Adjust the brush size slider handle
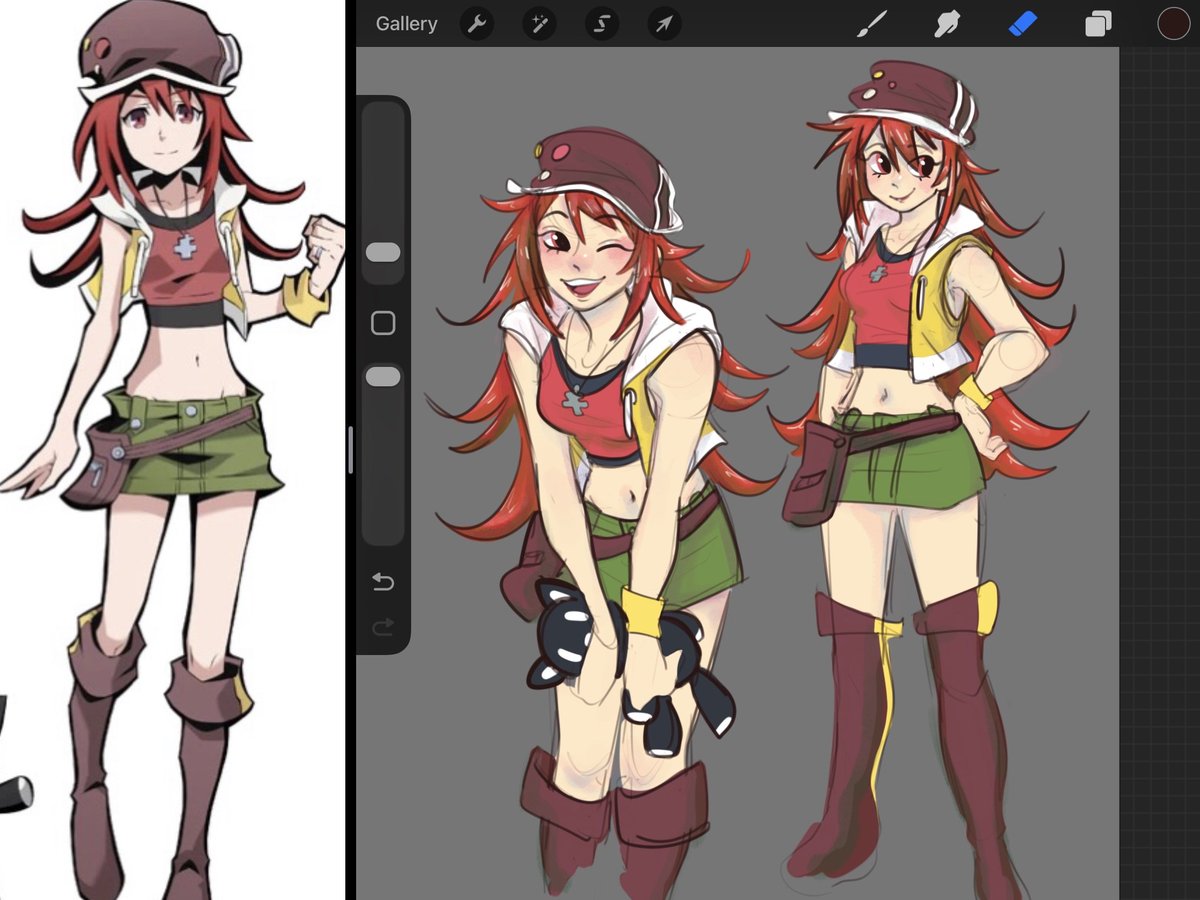1200x900 pixels. click(383, 252)
